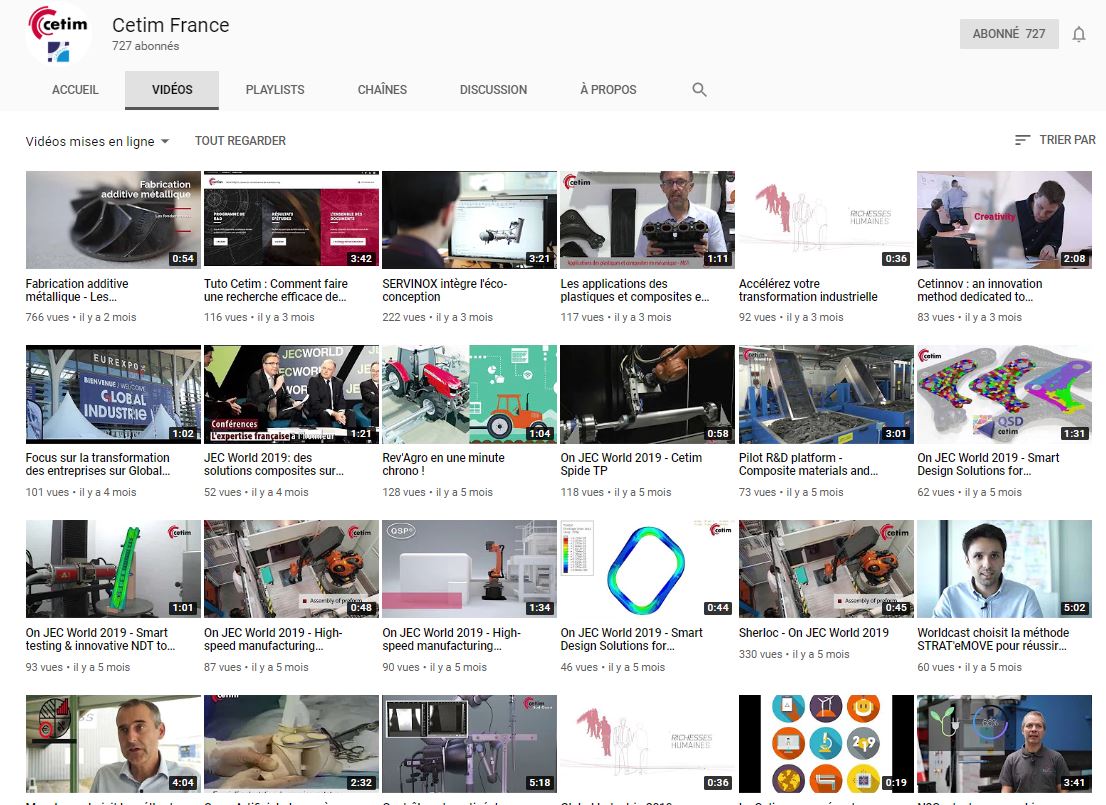1106x805 pixels.
Task: Play the Cetim Spide TP 0:58 thumbnail
Action: tap(648, 394)
